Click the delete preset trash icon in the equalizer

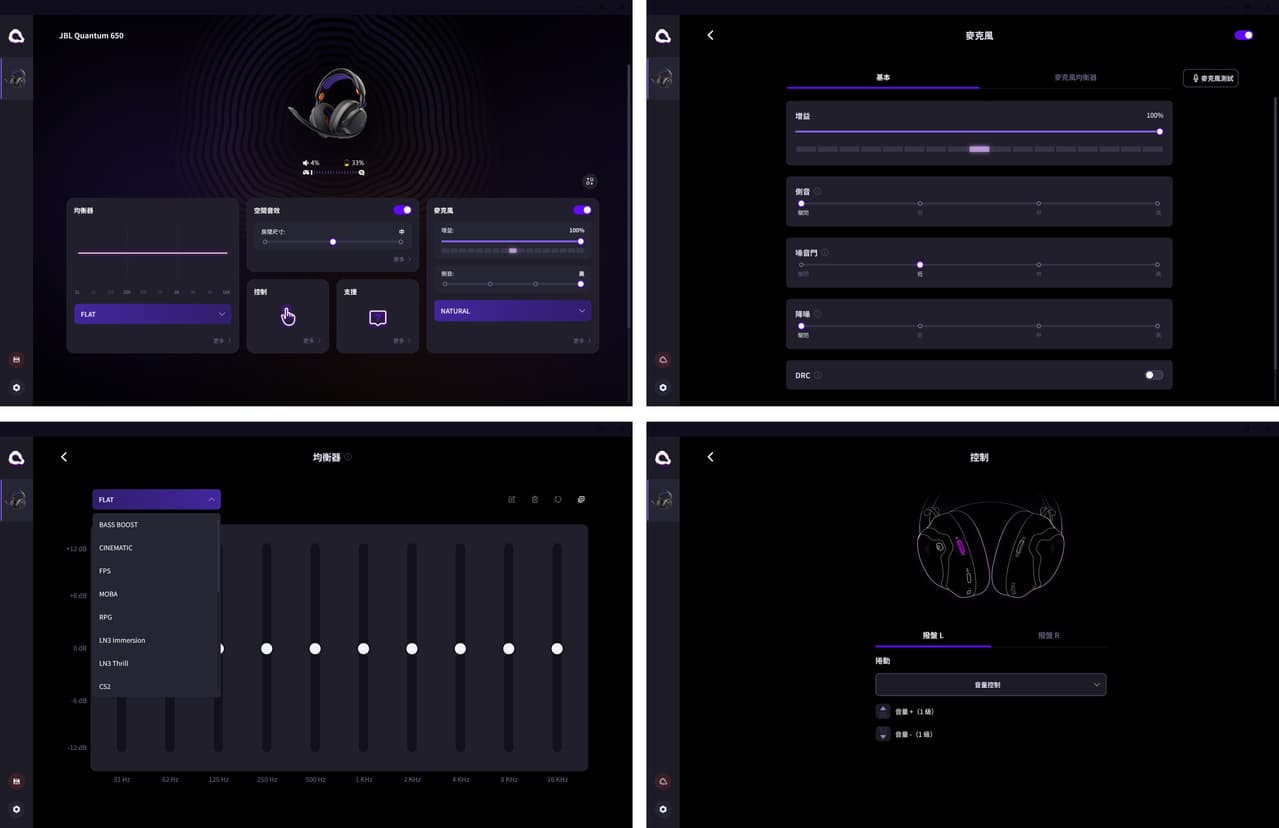pyautogui.click(x=535, y=499)
